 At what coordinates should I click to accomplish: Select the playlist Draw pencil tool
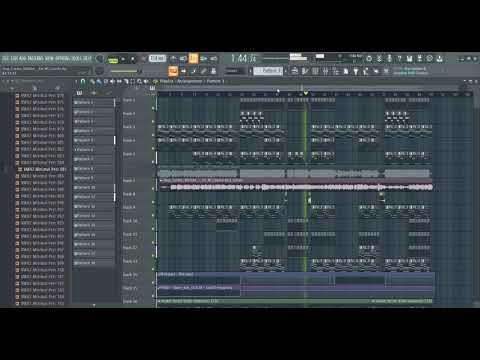[x=92, y=81]
